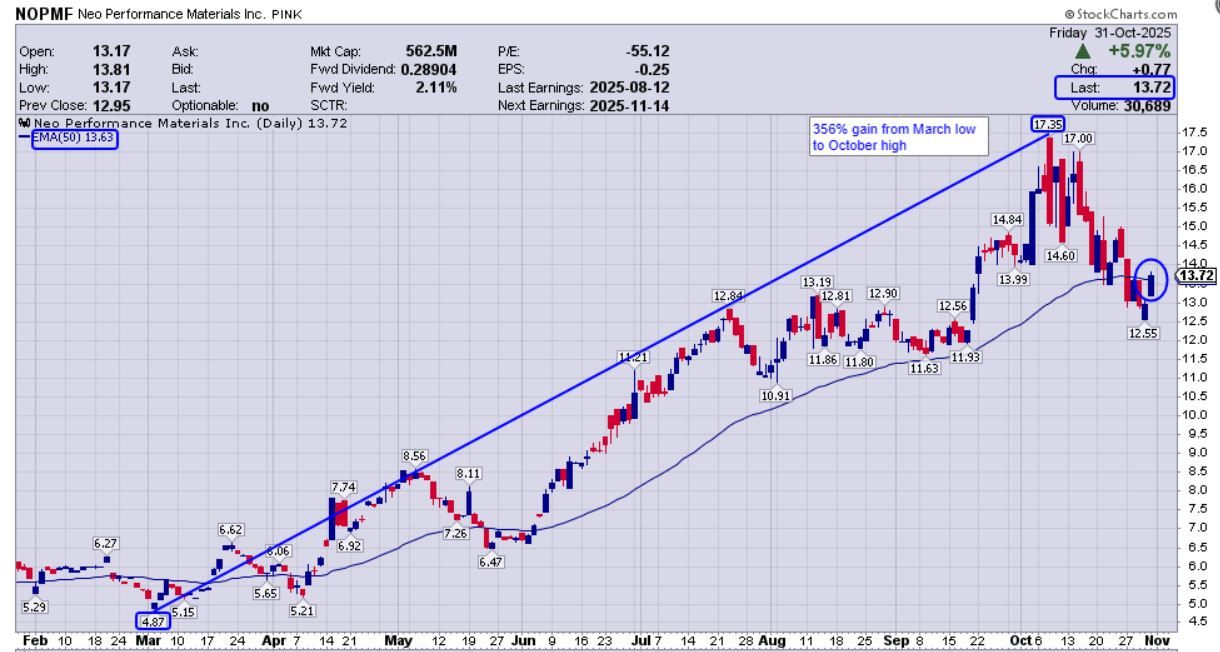1220x652 pixels.
Task: Click the Optionable value 'no'
Action: tap(261, 105)
